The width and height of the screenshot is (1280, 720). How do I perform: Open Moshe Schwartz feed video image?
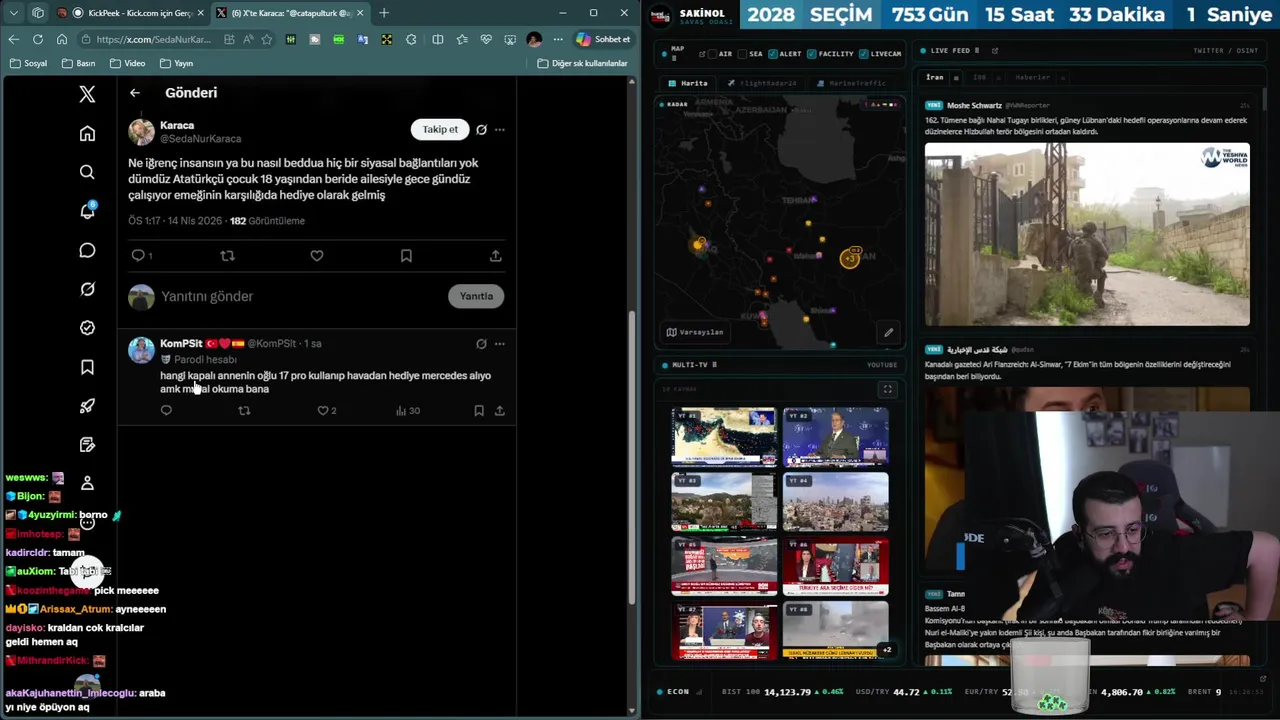[x=1087, y=235]
